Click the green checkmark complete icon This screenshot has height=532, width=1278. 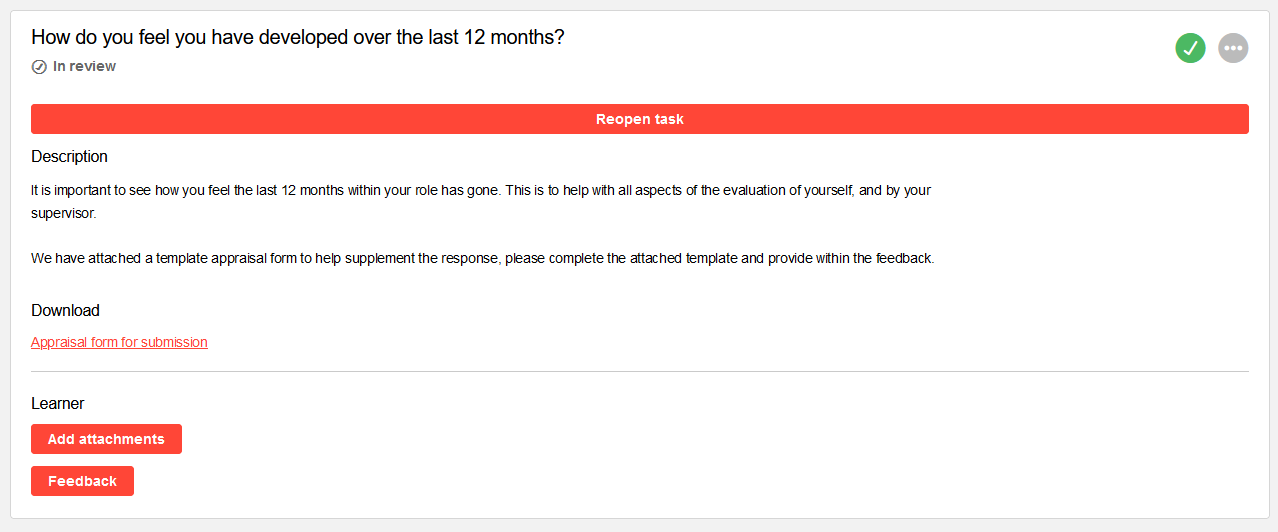click(1190, 48)
